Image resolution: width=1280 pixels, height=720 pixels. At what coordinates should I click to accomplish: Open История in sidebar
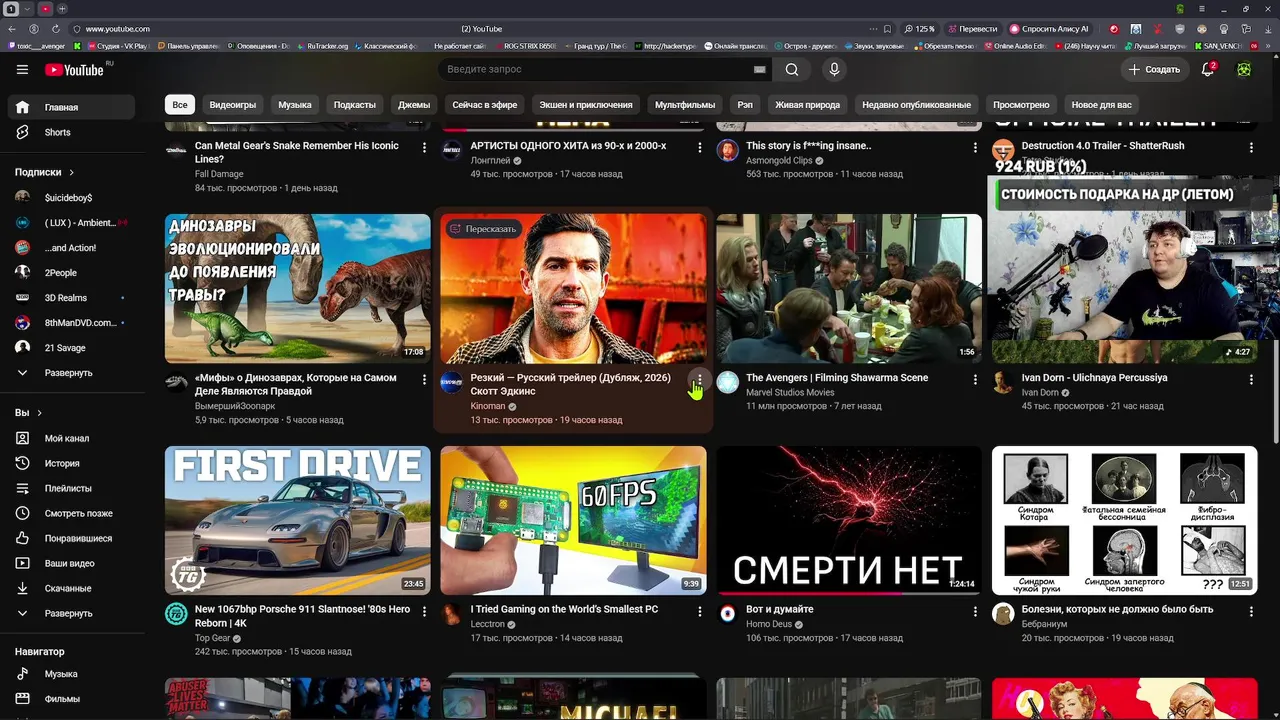click(x=71, y=463)
